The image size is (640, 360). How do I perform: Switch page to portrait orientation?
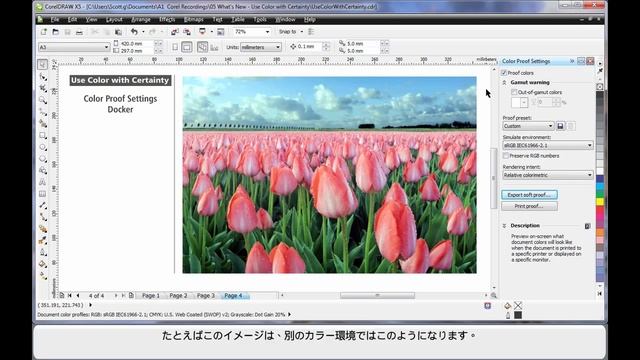click(175, 47)
